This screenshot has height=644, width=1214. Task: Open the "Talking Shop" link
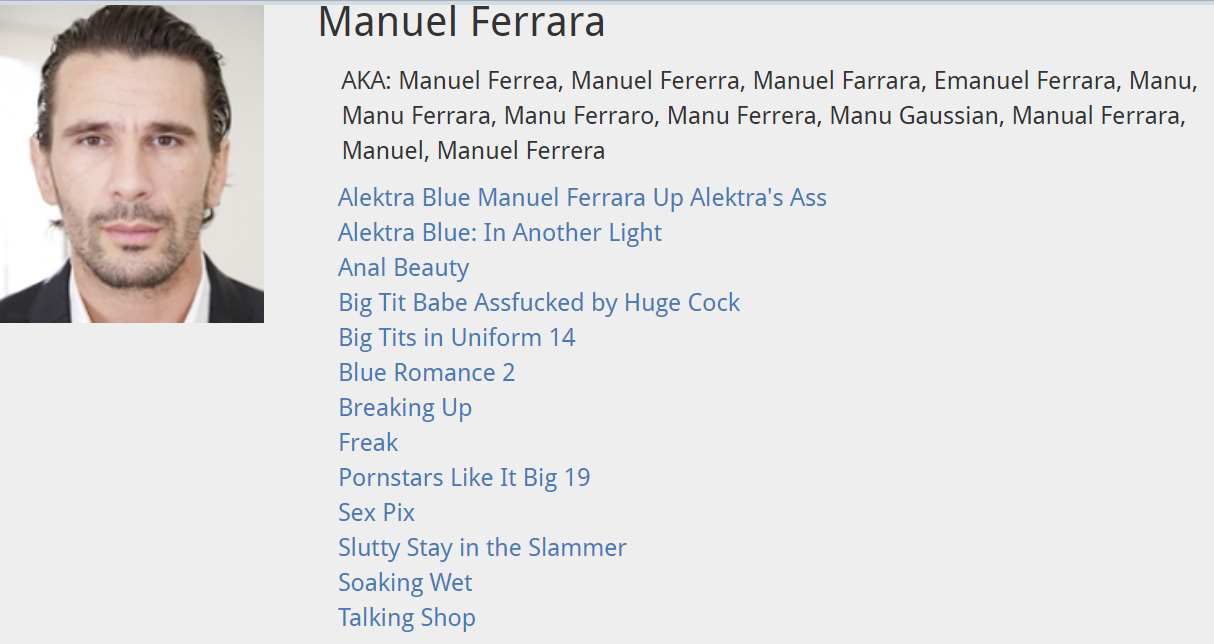pyautogui.click(x=407, y=618)
